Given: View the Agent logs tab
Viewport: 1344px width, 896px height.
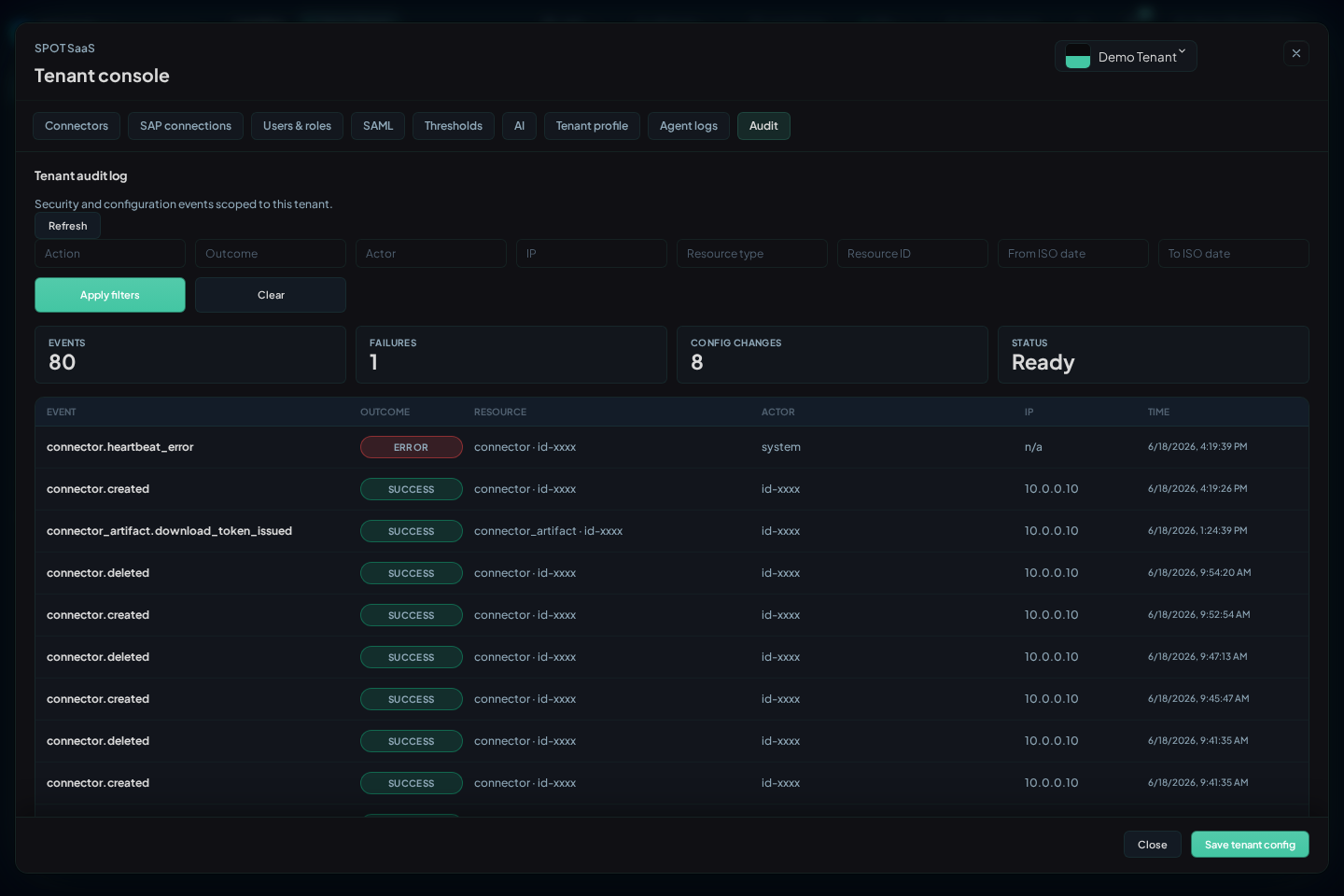Looking at the screenshot, I should 689,126.
